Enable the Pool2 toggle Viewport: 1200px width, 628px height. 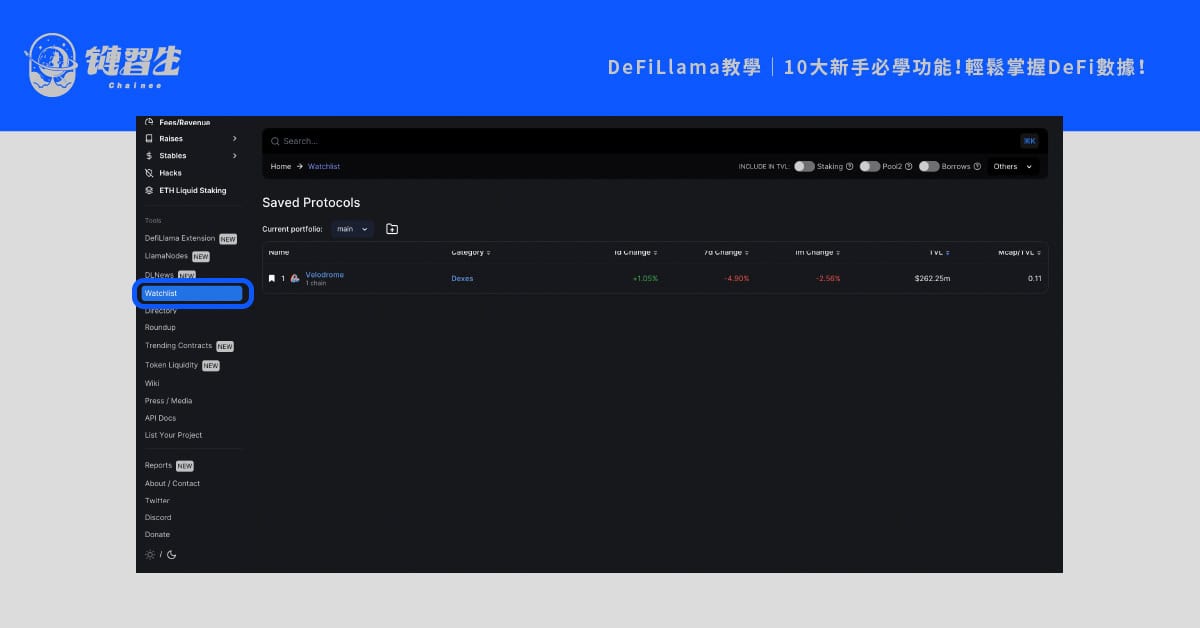click(870, 167)
